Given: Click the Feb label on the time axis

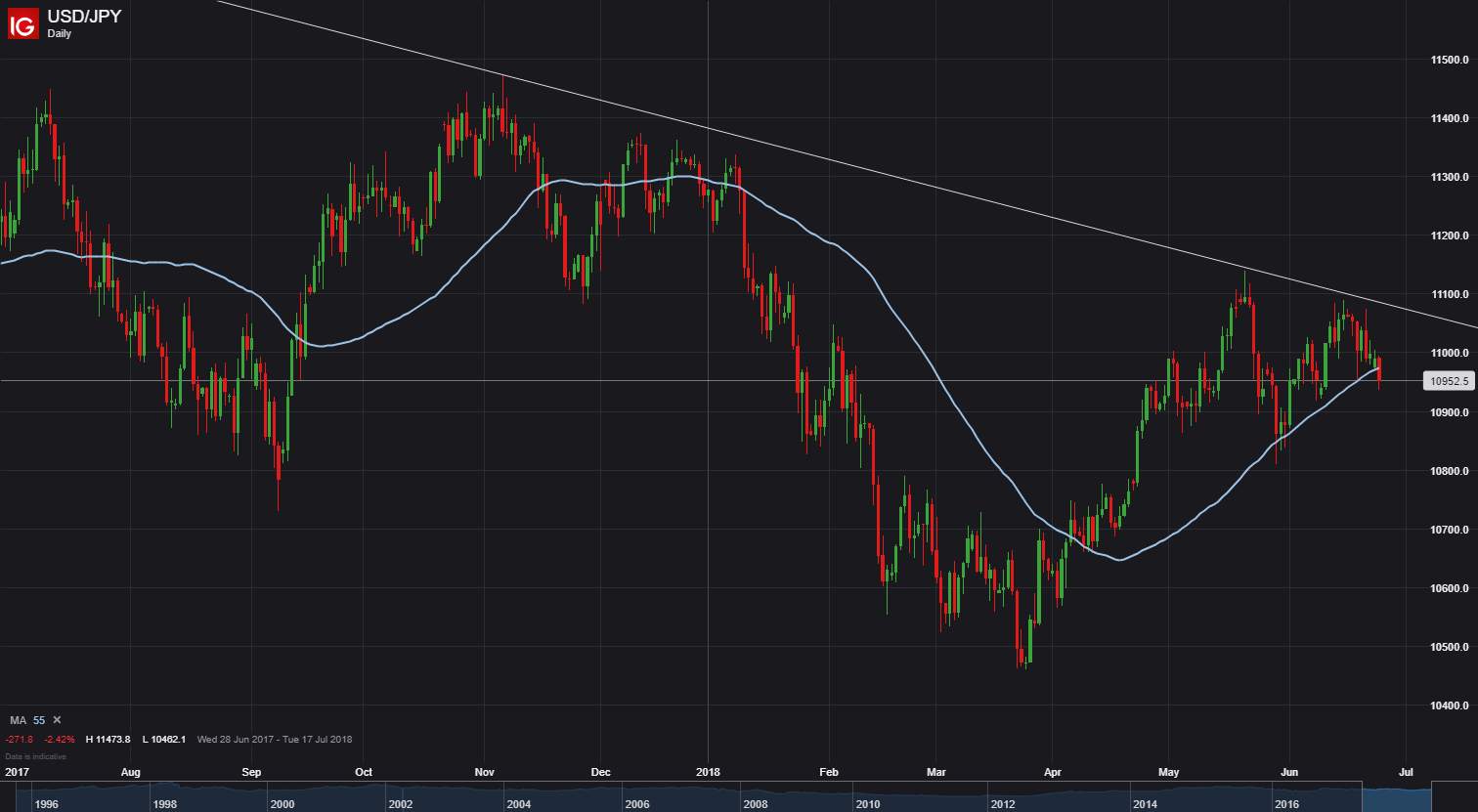Looking at the screenshot, I should (829, 772).
